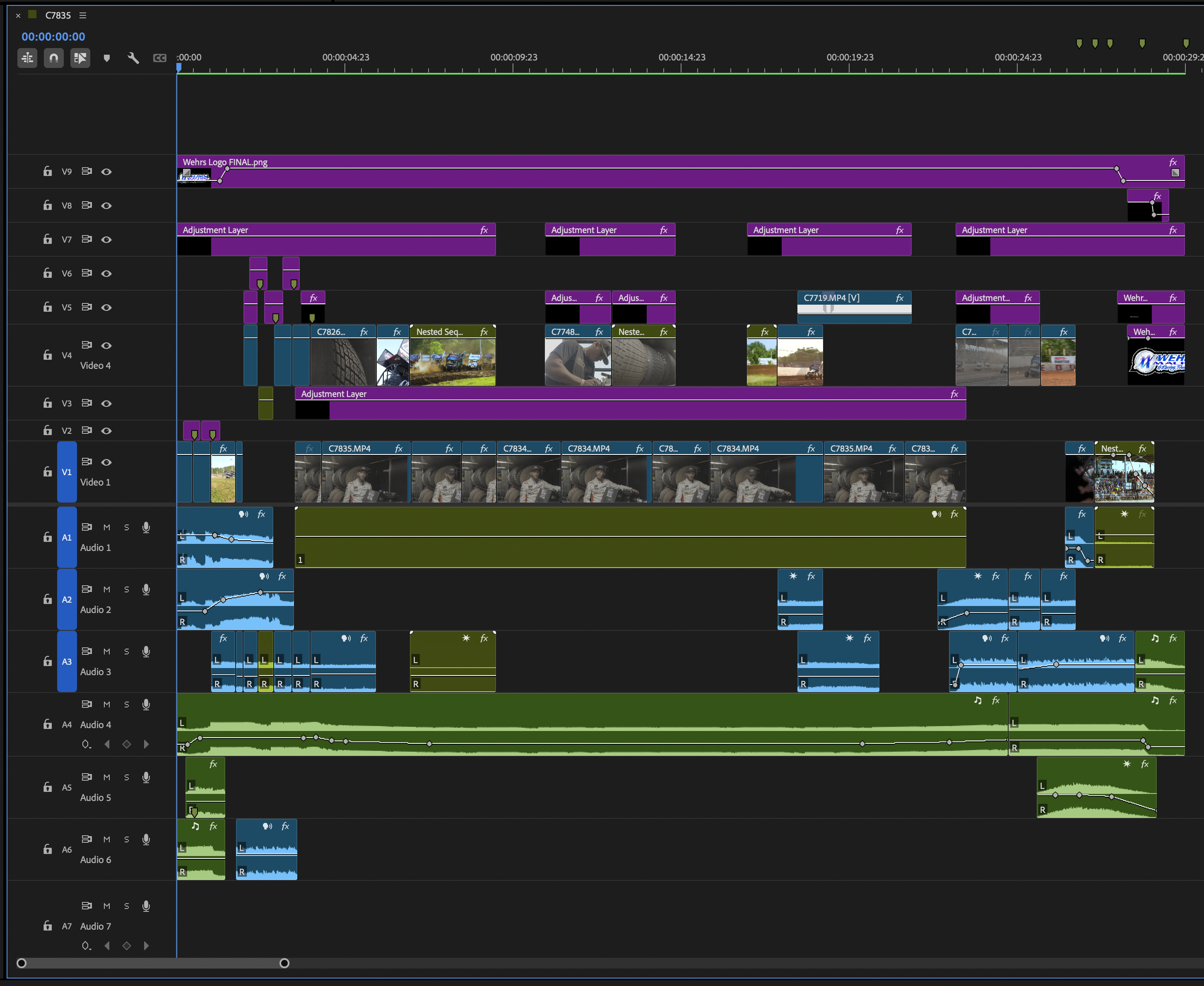
Task: Add or remove keyframe on Audio 7
Action: [x=127, y=946]
